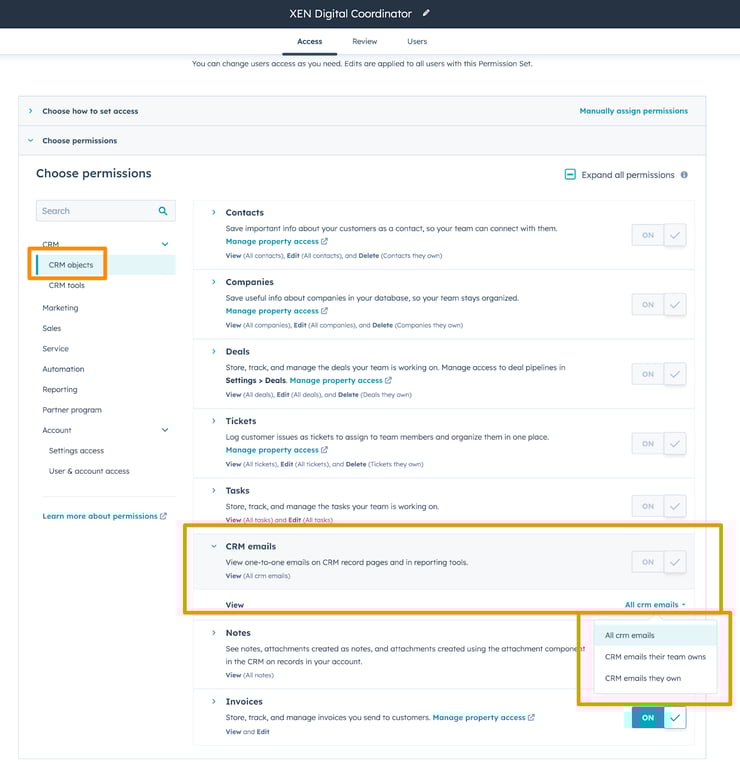
Task: Disable the Invoices ON switch
Action: point(658,718)
